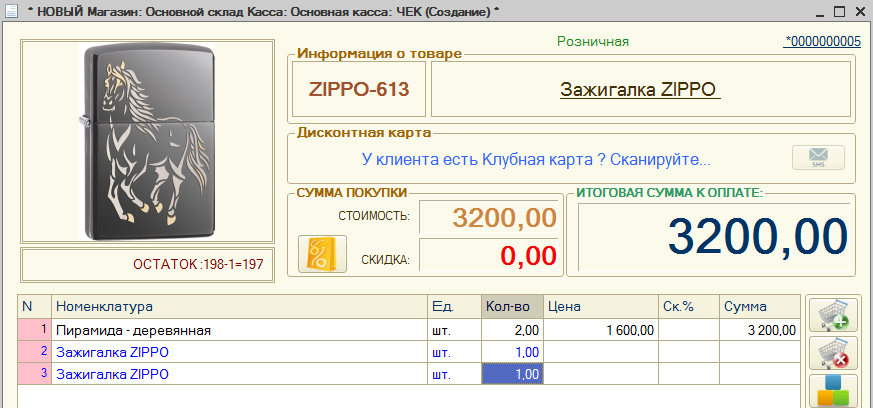Add item with green plus cart icon
Image resolution: width=873 pixels, height=408 pixels.
click(x=833, y=316)
